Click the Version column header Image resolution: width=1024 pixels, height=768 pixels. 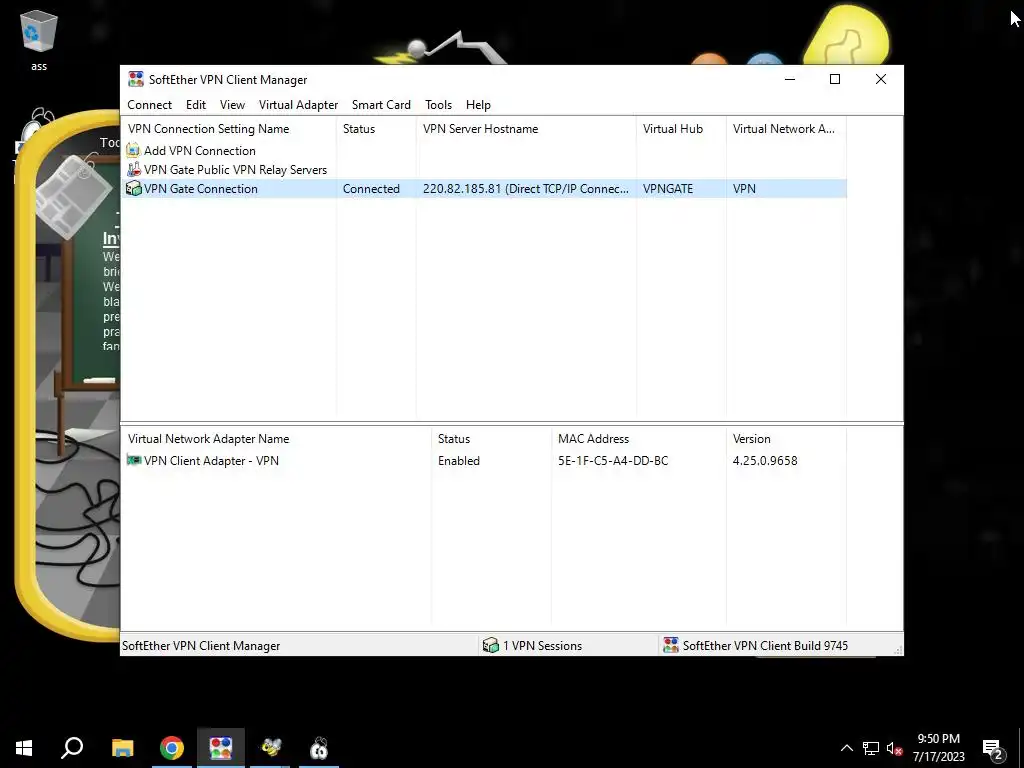tap(786, 439)
